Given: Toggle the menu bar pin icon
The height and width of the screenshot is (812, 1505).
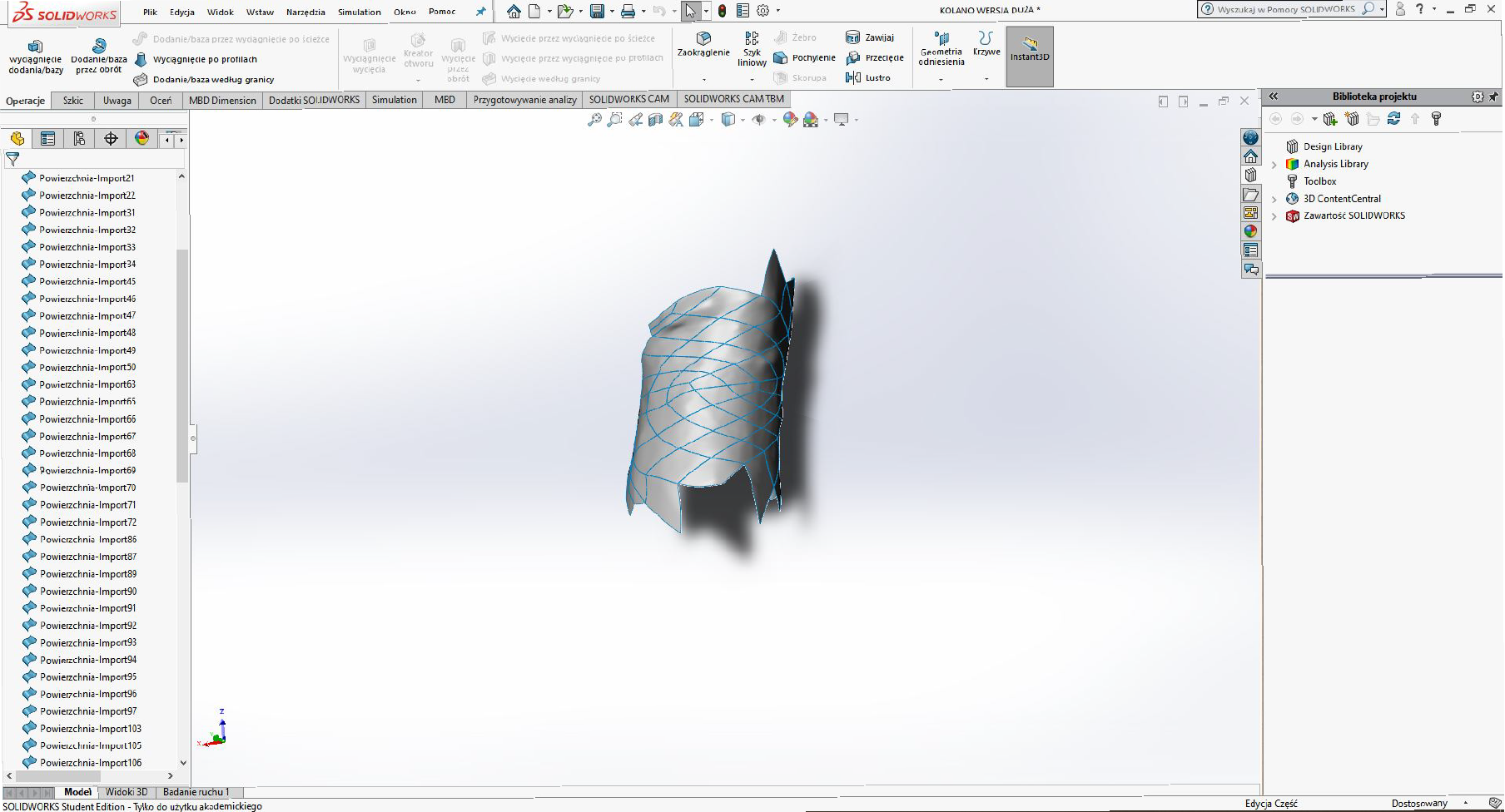Looking at the screenshot, I should point(480,12).
